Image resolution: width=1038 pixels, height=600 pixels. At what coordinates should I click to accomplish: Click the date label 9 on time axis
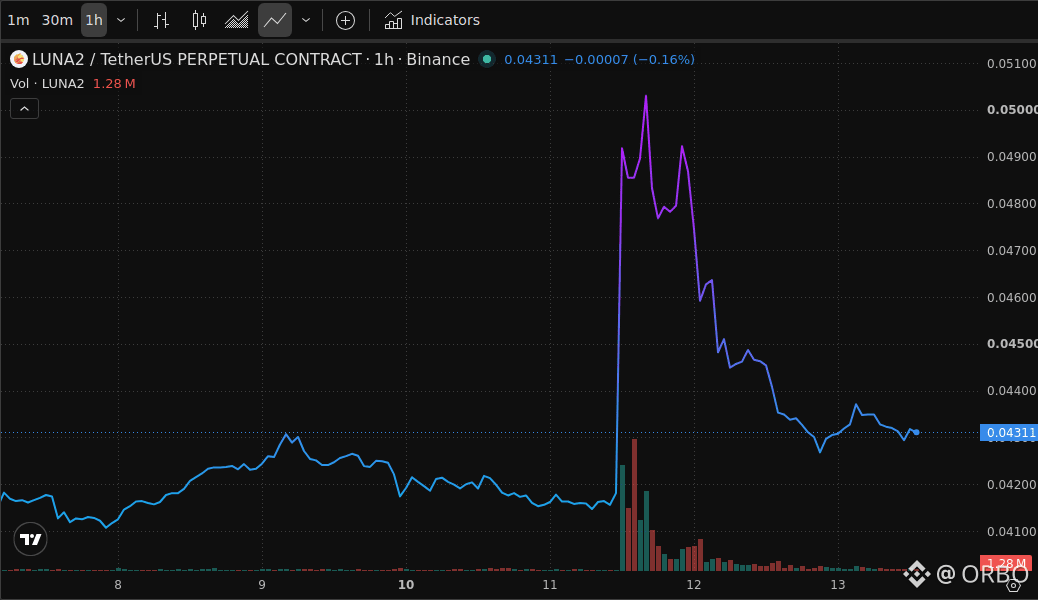[262, 585]
